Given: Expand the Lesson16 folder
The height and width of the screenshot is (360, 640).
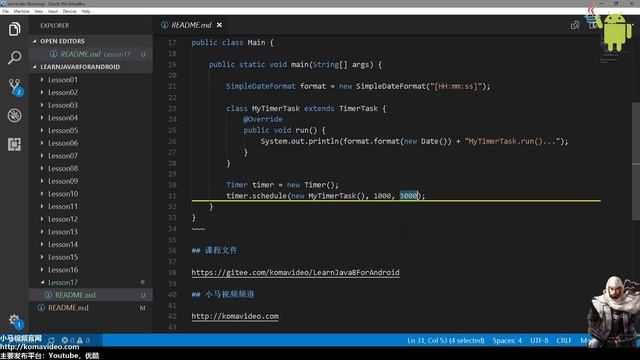Looking at the screenshot, I should tap(91, 270).
